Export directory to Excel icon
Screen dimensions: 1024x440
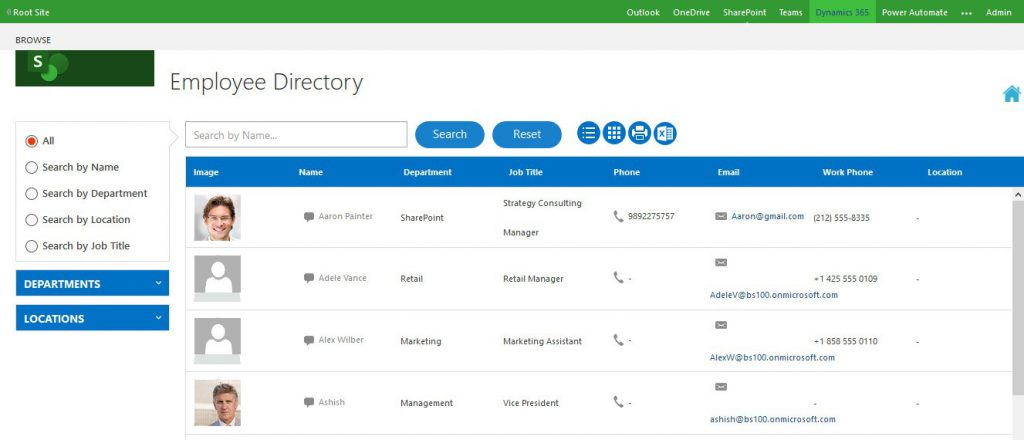(665, 133)
